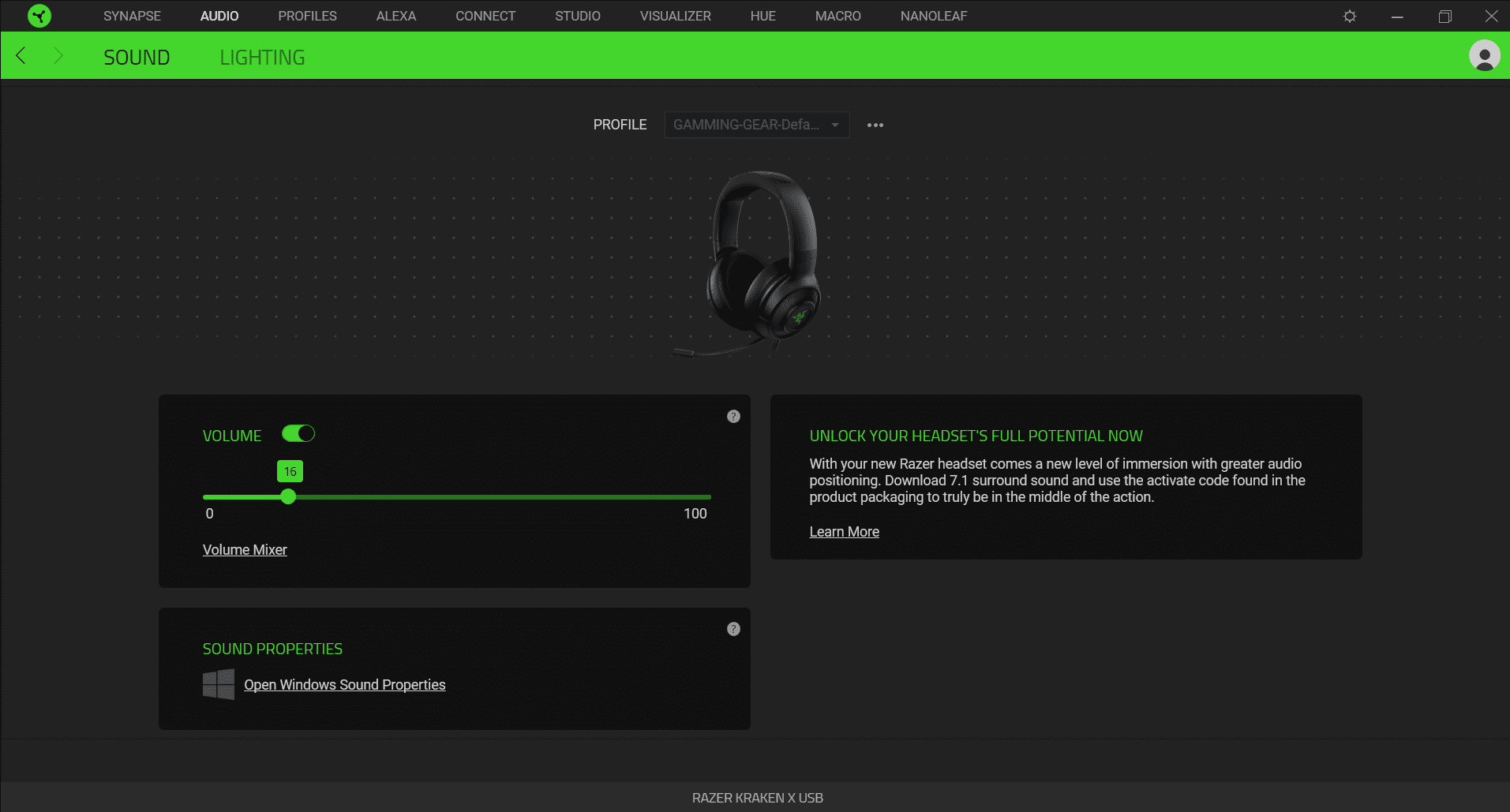The width and height of the screenshot is (1510, 812).
Task: Go back with the left arrow
Action: point(21,55)
